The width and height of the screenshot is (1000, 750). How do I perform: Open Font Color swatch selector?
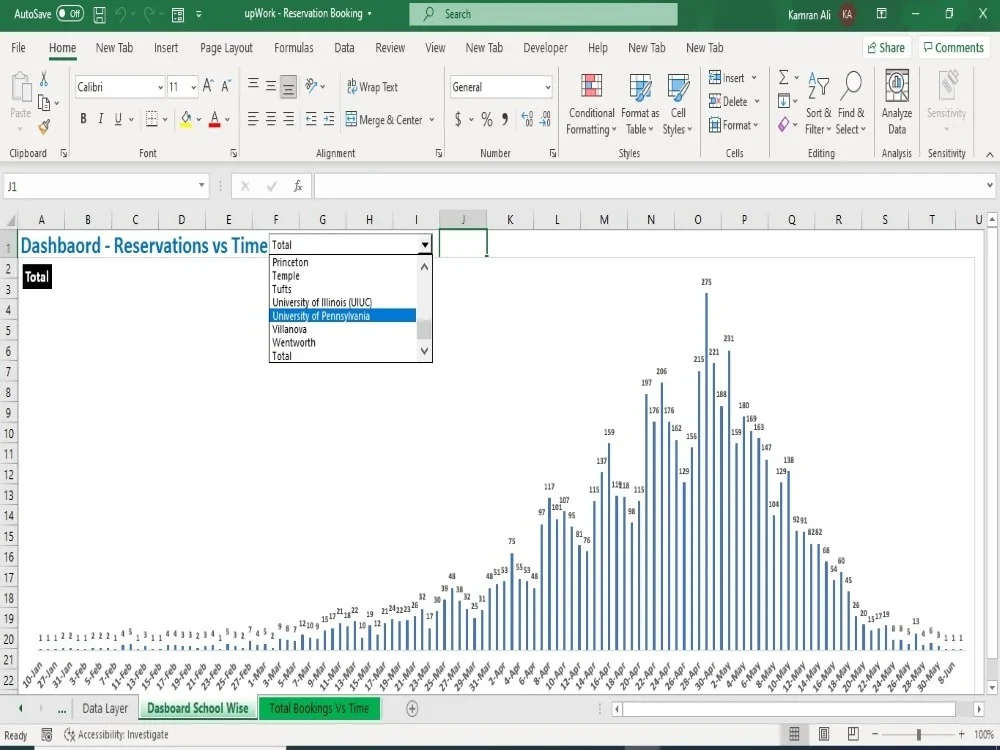click(x=228, y=120)
